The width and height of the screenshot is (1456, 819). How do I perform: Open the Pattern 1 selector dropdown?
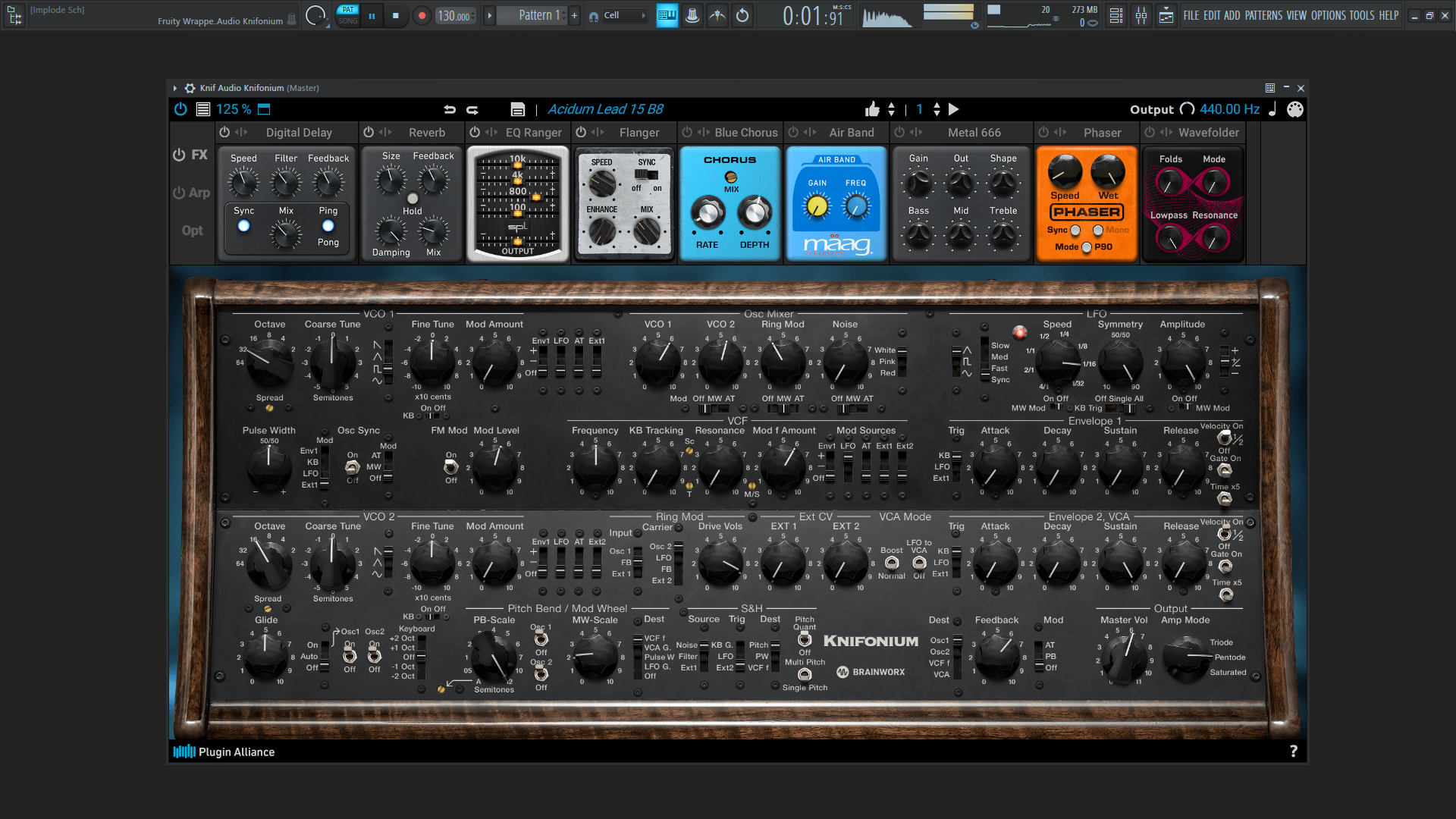coord(536,15)
